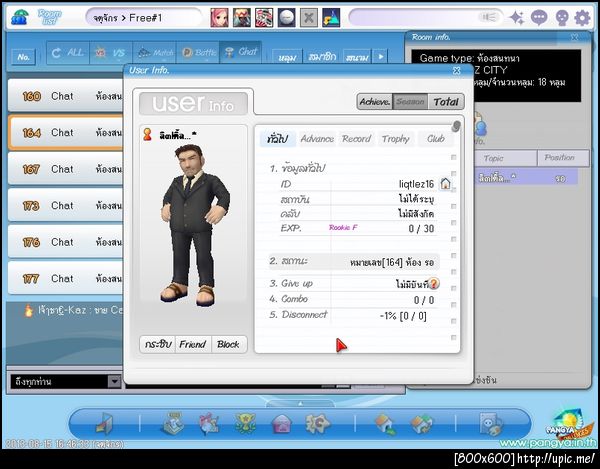Click the right arrow next to สนาม
The height and width of the screenshot is (469, 600).
pyautogui.click(x=380, y=57)
